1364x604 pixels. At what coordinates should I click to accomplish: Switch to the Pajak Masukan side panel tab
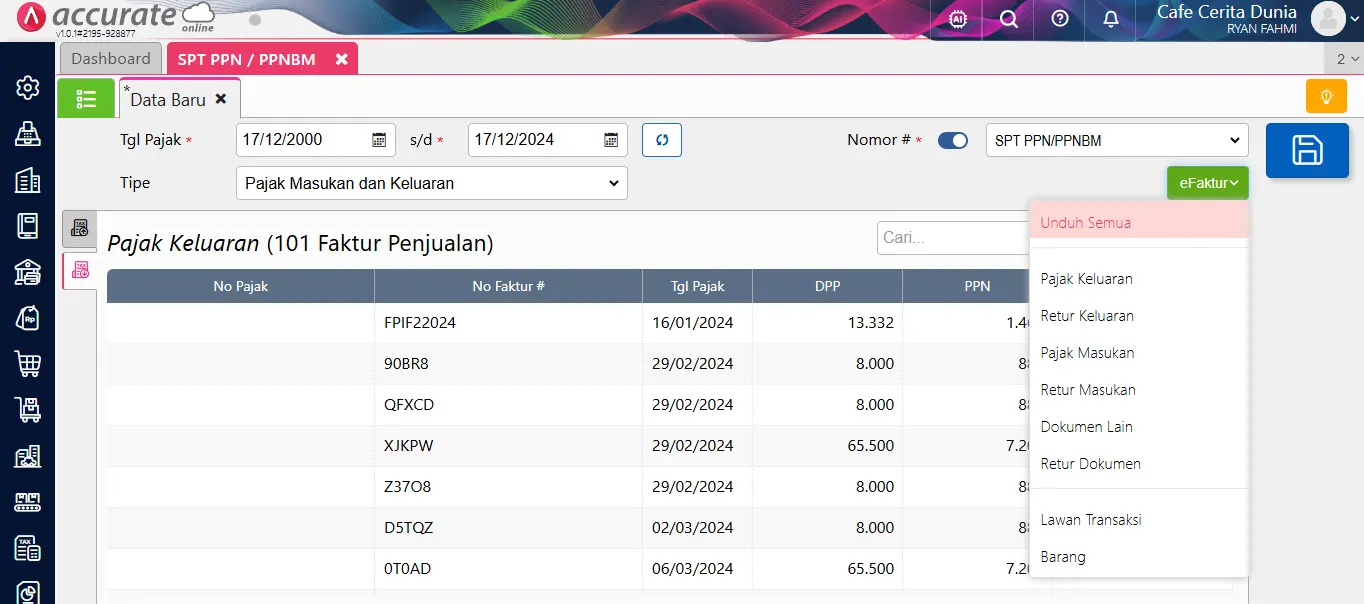(79, 270)
